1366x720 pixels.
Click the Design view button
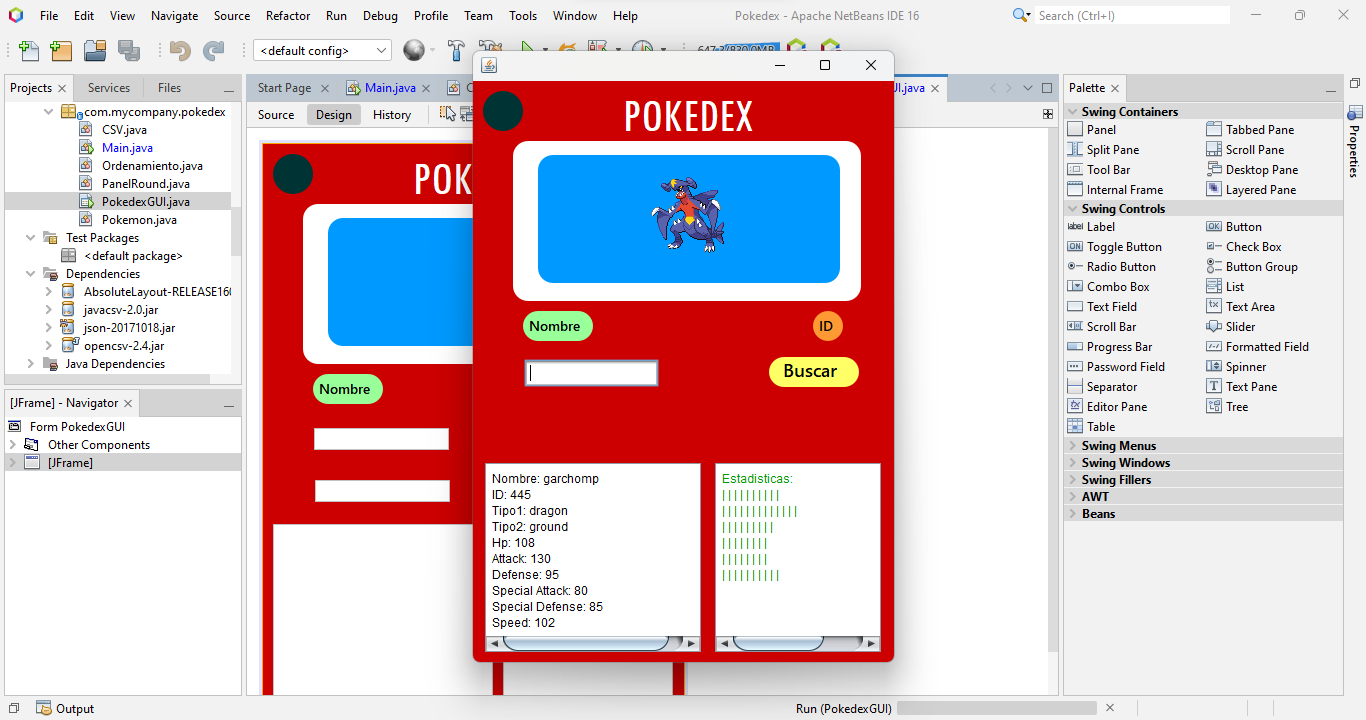point(334,115)
